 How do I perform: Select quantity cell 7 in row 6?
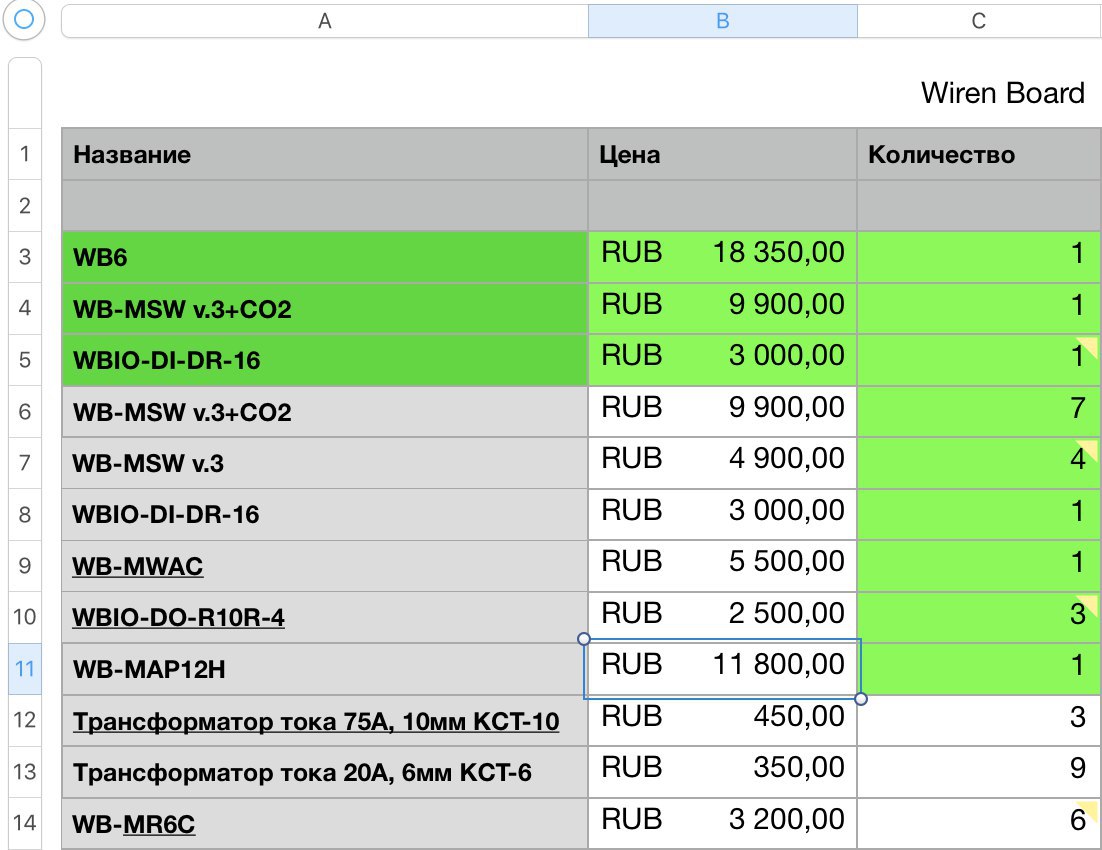point(979,411)
